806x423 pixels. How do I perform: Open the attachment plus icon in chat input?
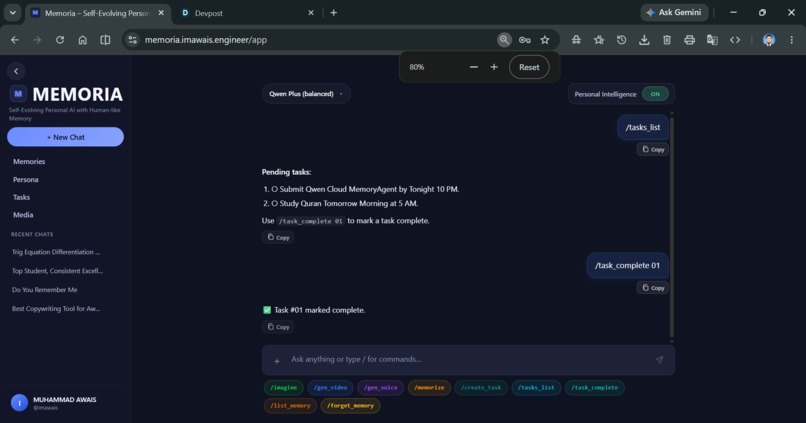pyautogui.click(x=277, y=361)
